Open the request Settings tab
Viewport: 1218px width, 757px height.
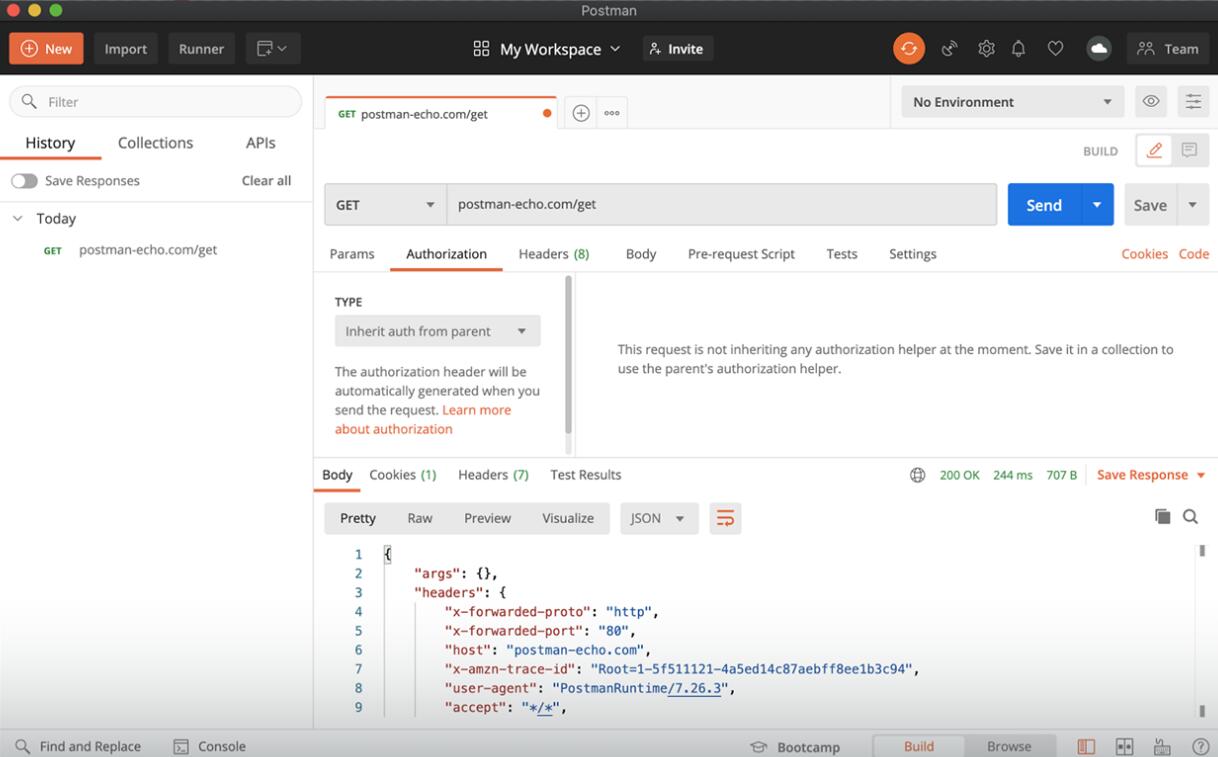pos(913,254)
